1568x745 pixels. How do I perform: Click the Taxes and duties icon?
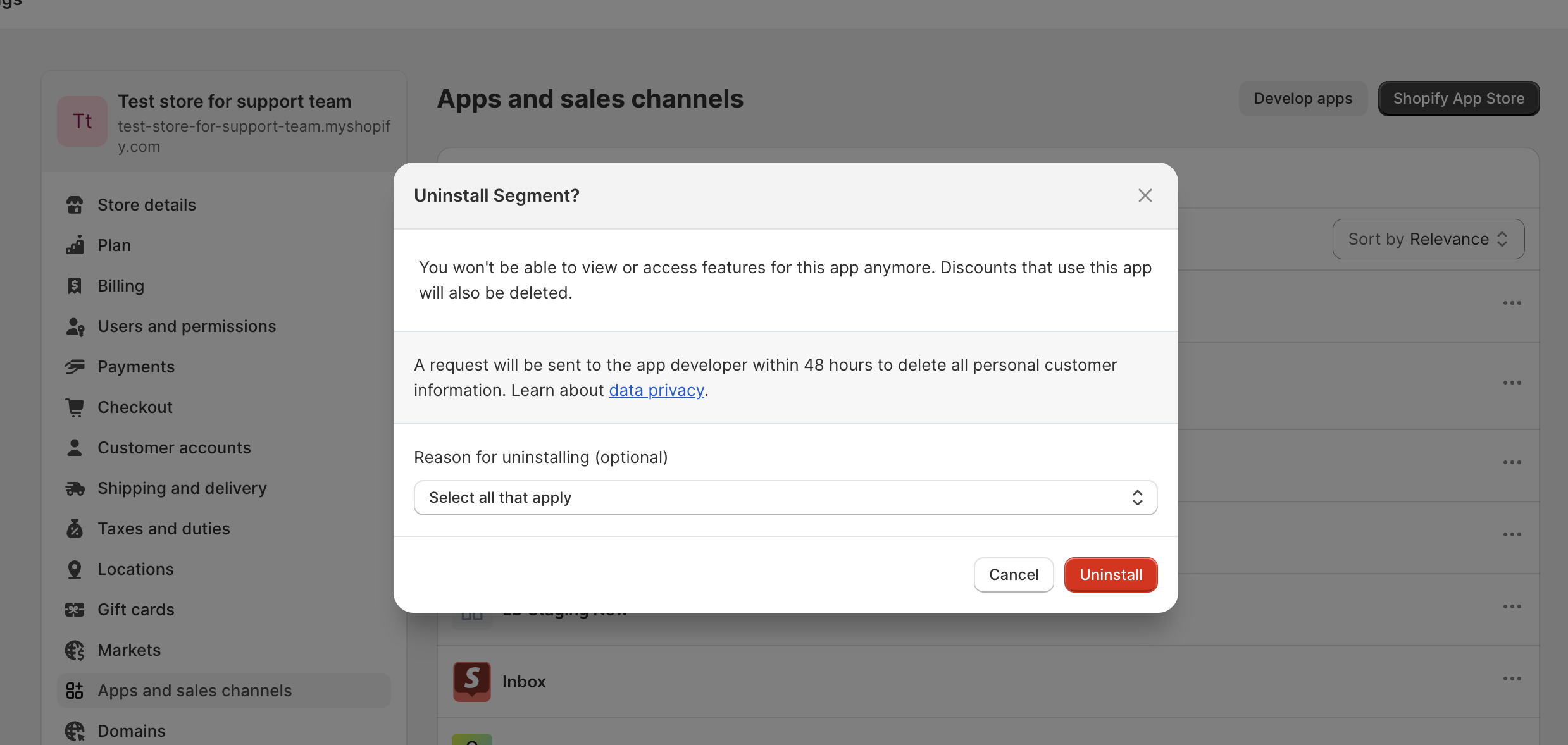coord(75,529)
